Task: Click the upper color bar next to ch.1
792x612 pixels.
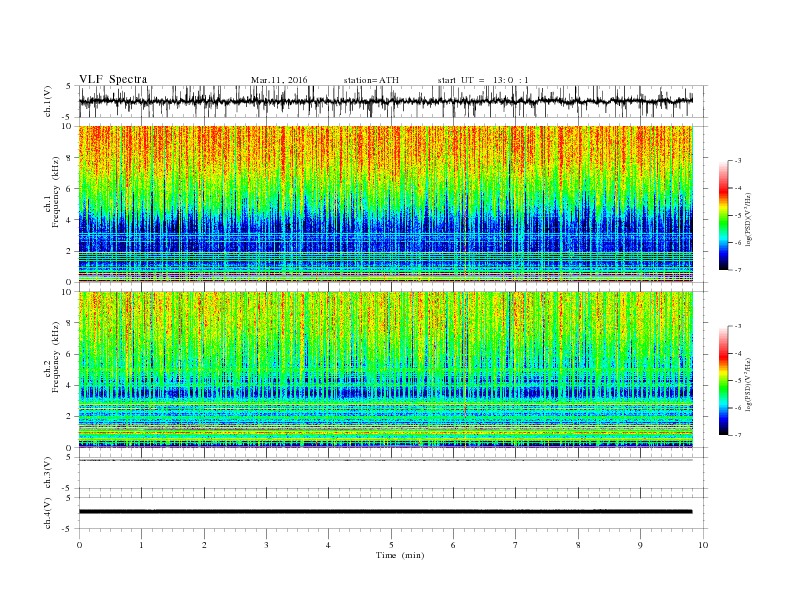Action: coord(723,215)
